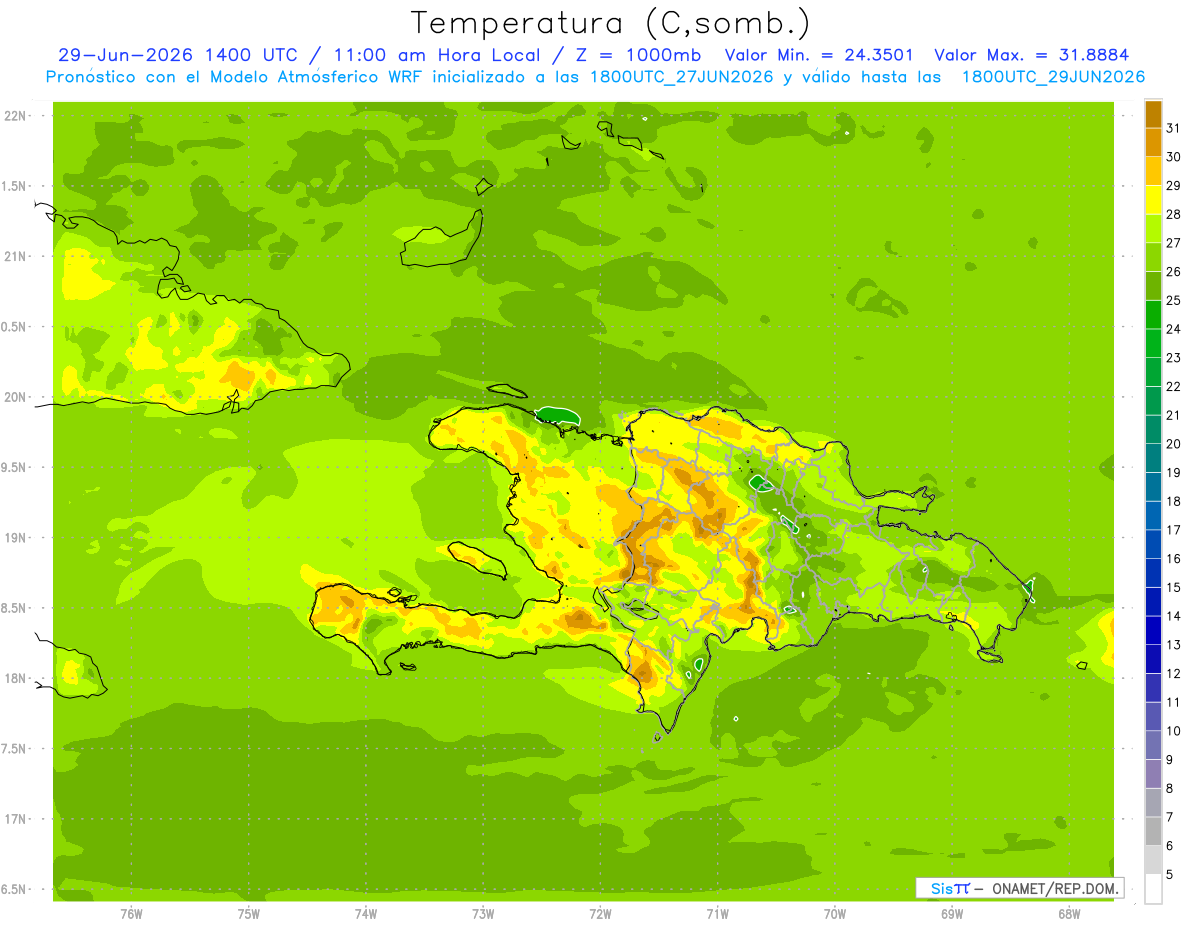This screenshot has width=1200, height=927.
Task: Click the "73W" longitude label
Action: point(483,913)
